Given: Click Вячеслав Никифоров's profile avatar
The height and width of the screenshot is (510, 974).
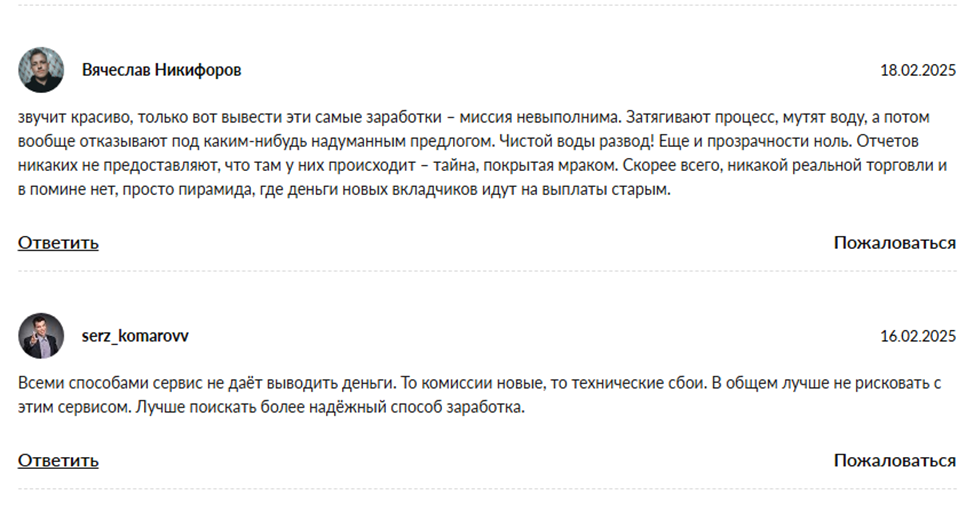Looking at the screenshot, I should coord(41,70).
